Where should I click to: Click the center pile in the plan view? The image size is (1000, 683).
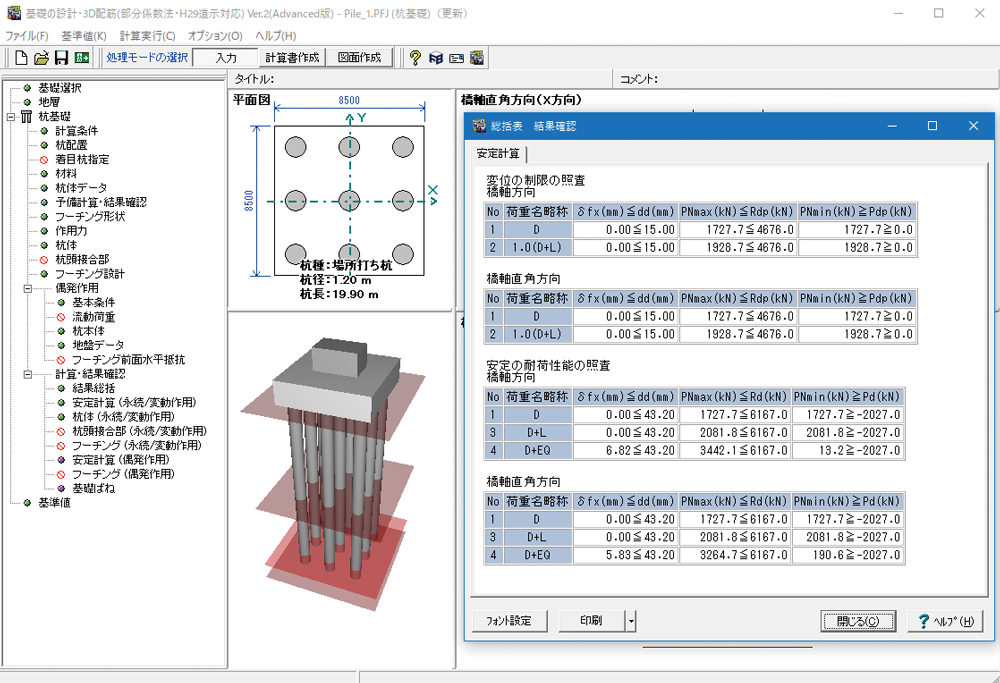pyautogui.click(x=349, y=201)
